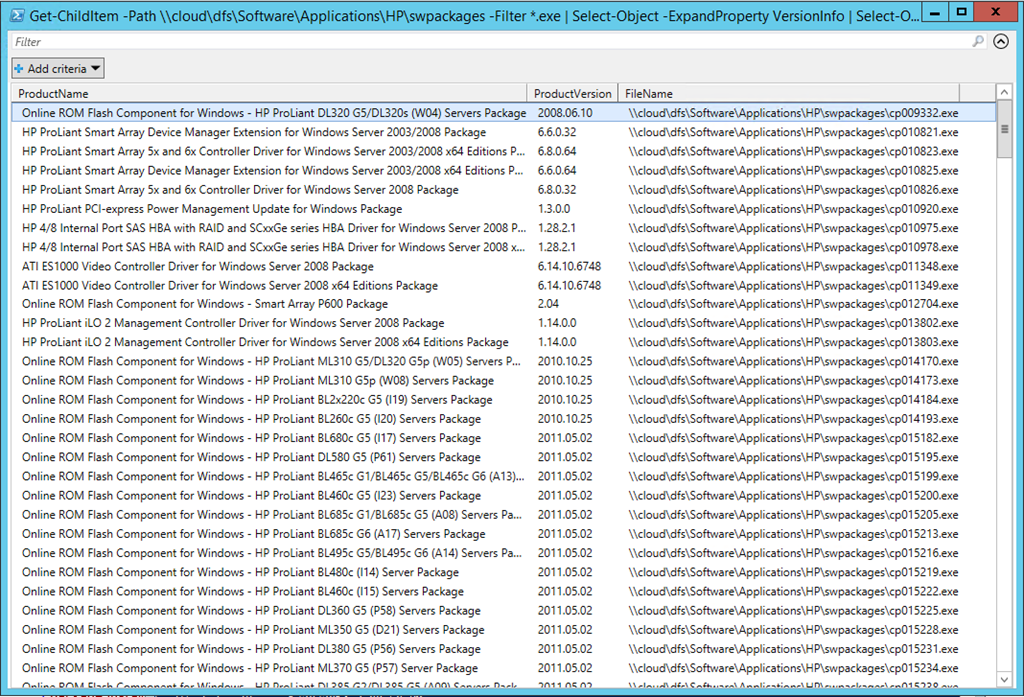Click the FileName column header
Viewport: 1024px width, 697px height.
point(788,93)
